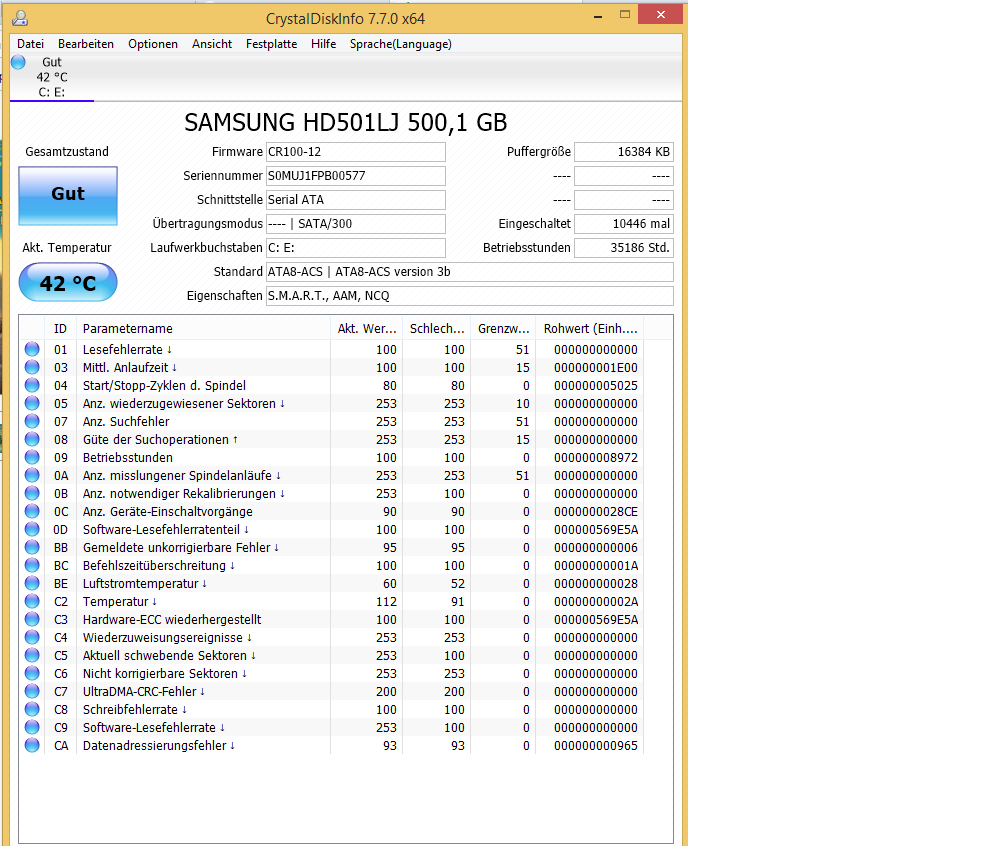The width and height of the screenshot is (1008, 846).
Task: Click status orb for Güte der Suchoperationen
Action: click(32, 439)
